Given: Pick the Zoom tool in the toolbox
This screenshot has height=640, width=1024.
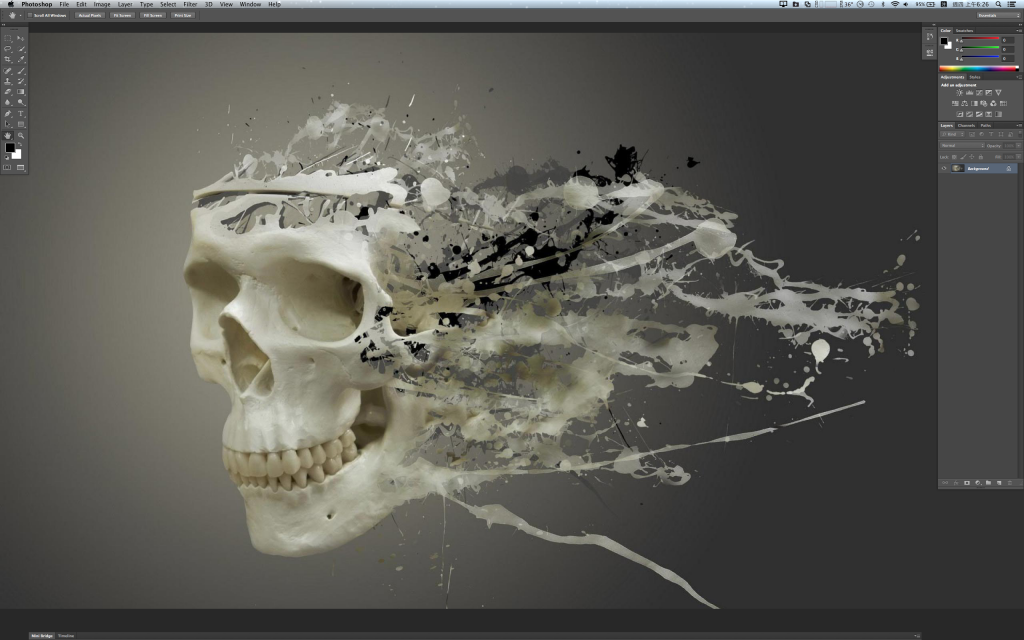Looking at the screenshot, I should tap(21, 135).
